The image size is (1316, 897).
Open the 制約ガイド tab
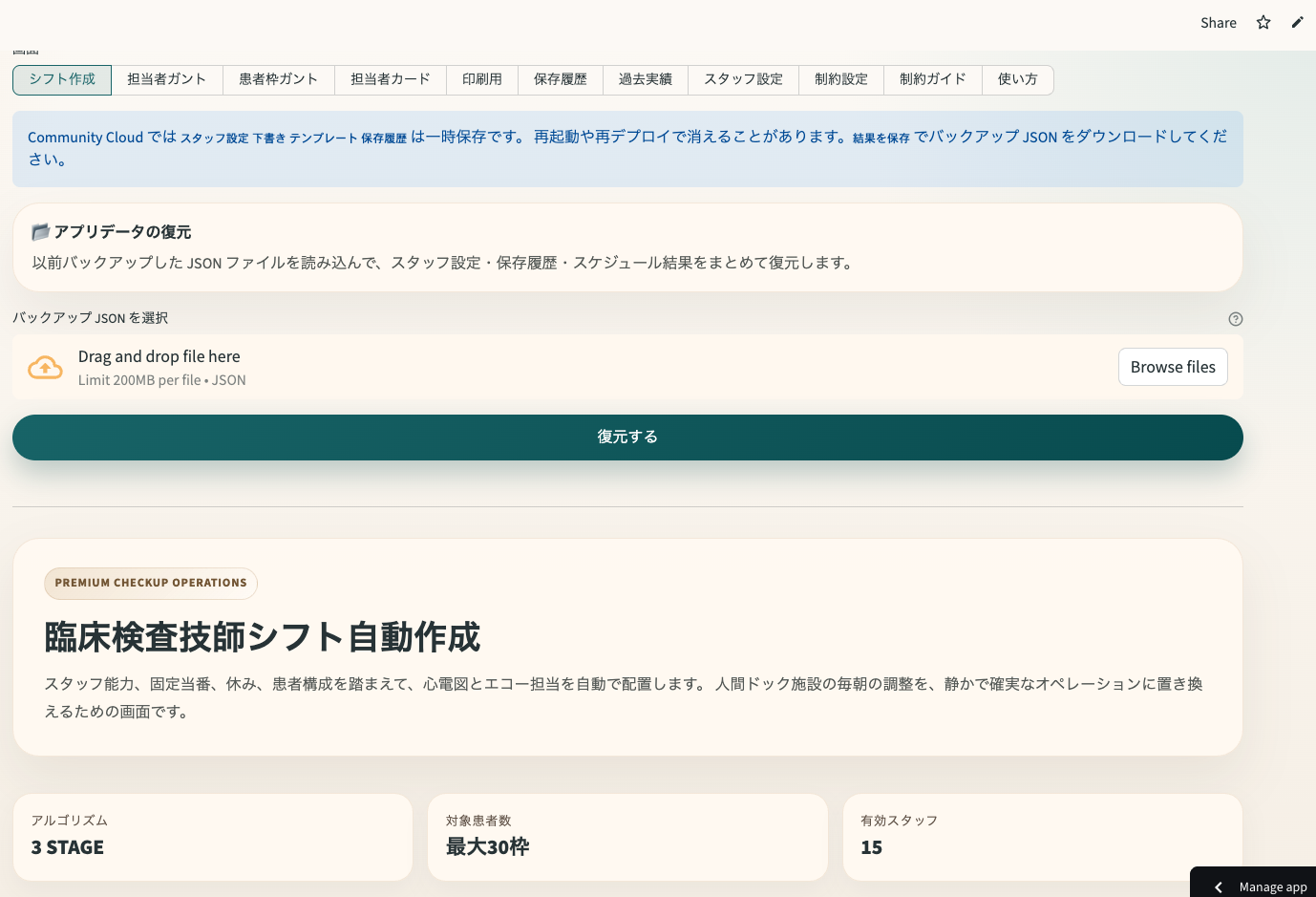(x=932, y=79)
